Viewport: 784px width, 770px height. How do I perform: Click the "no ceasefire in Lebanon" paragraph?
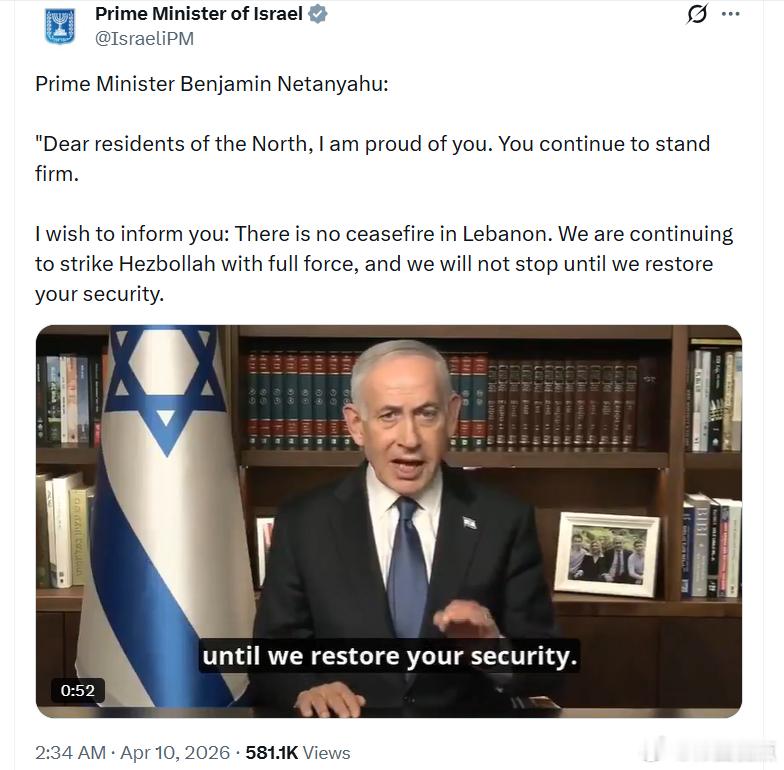(384, 264)
